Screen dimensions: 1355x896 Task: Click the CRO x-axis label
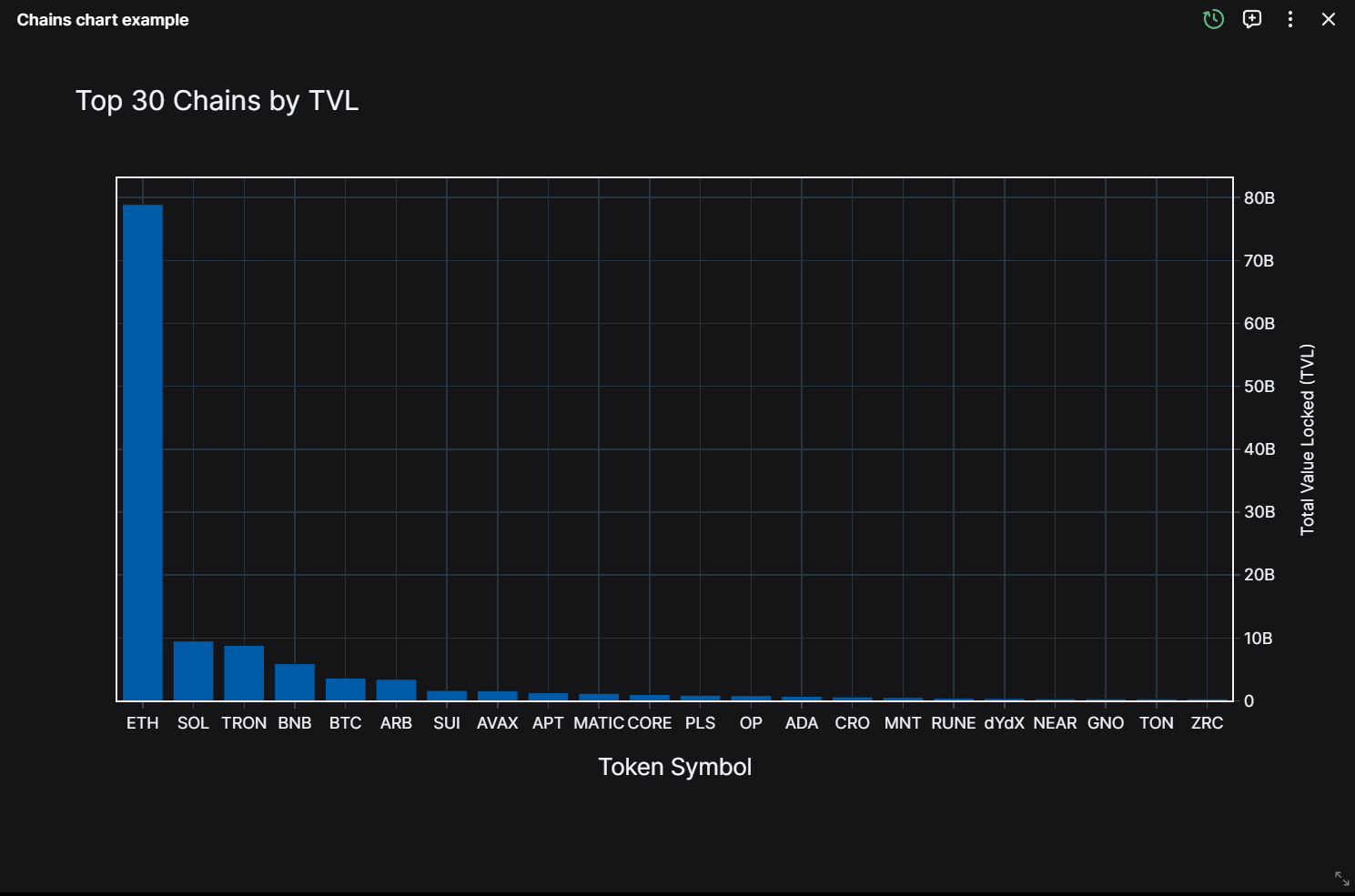pyautogui.click(x=853, y=723)
